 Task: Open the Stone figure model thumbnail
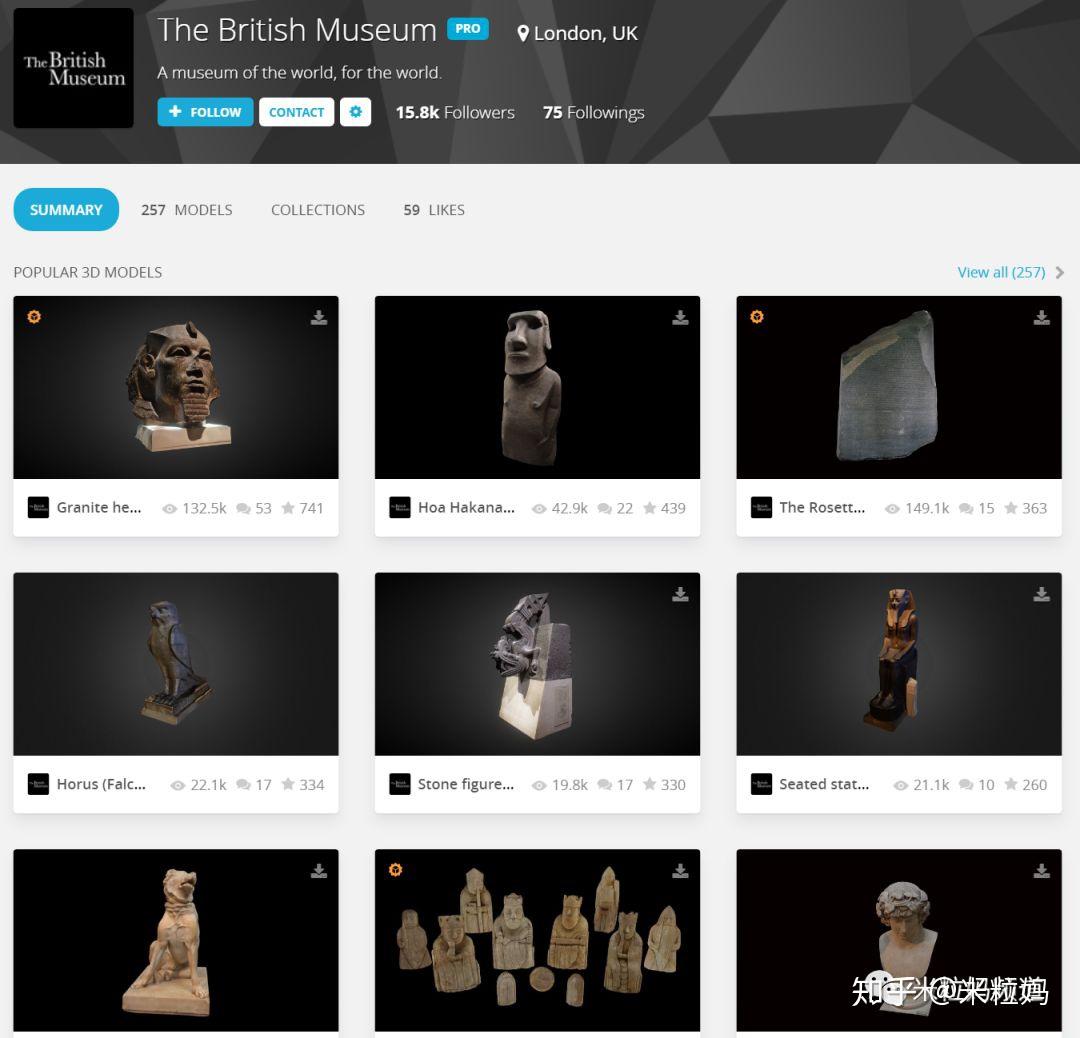point(537,664)
